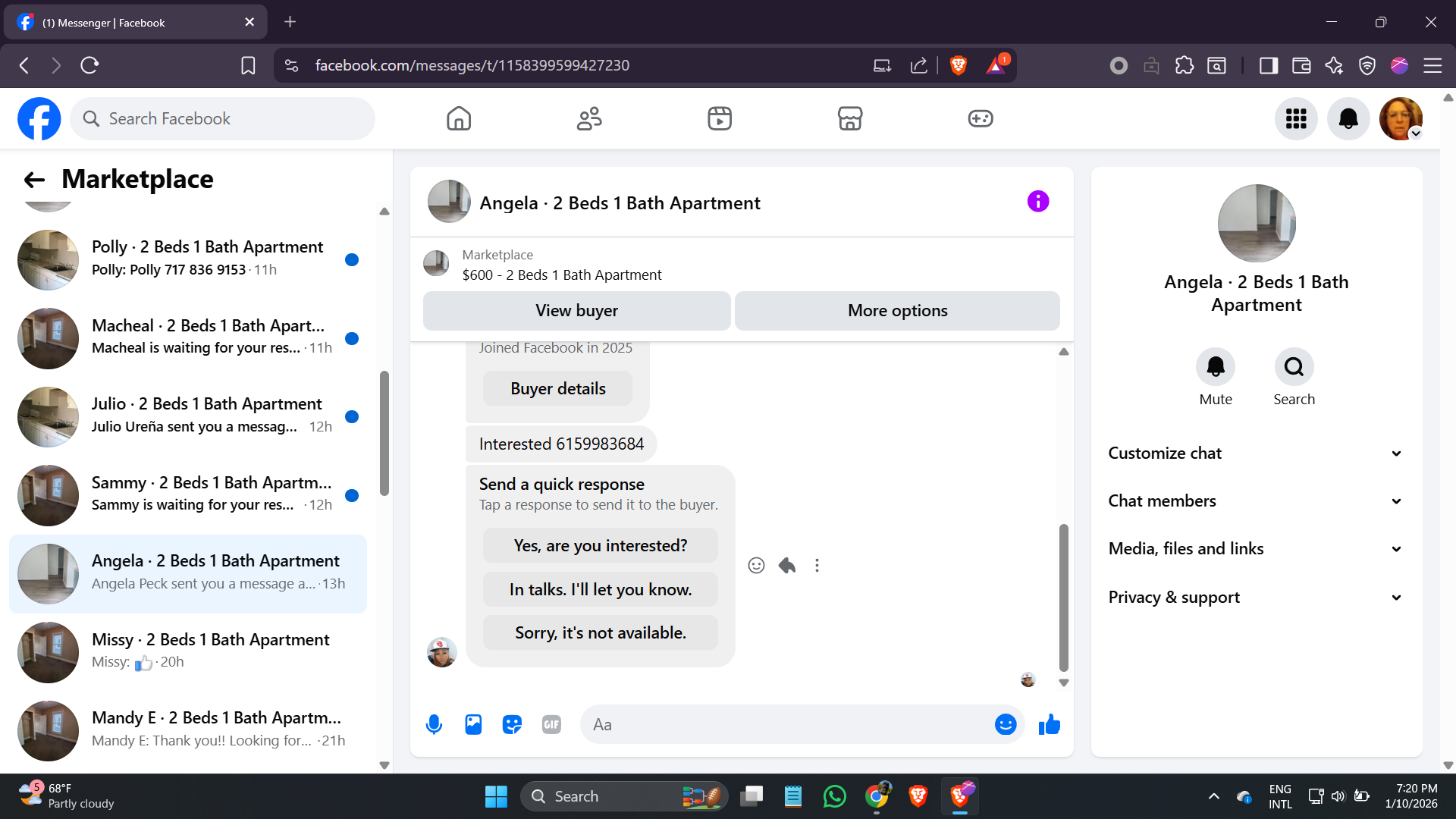Open emoji picker in message box
The image size is (1456, 819).
1005,725
